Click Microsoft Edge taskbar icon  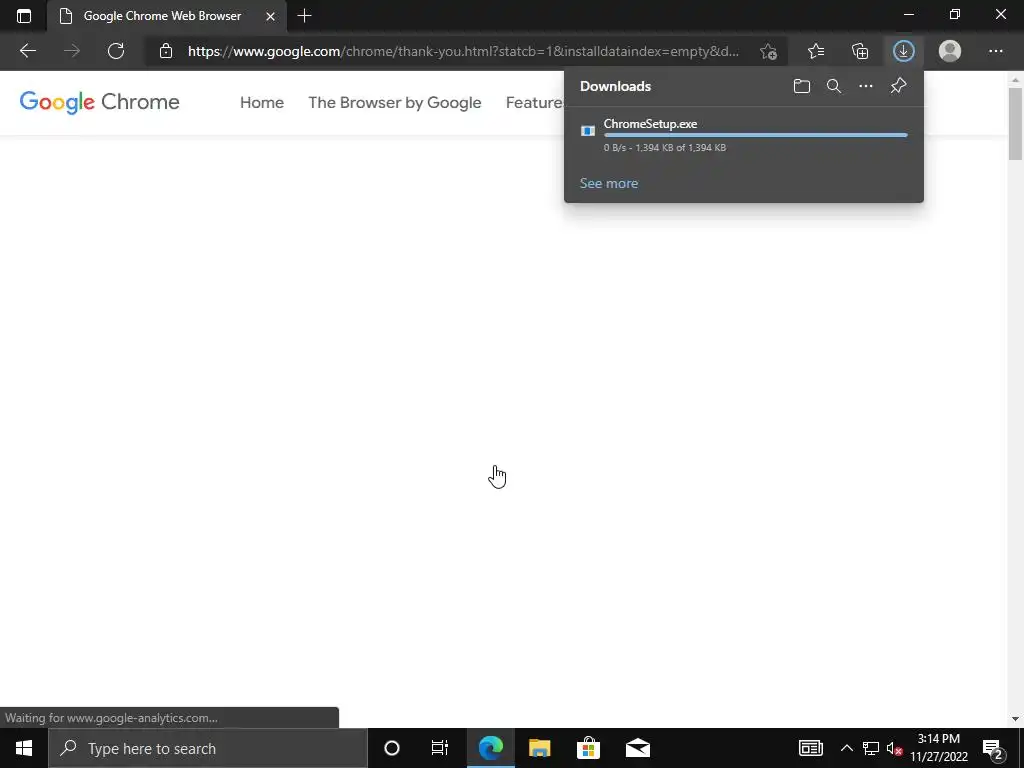[490, 748]
